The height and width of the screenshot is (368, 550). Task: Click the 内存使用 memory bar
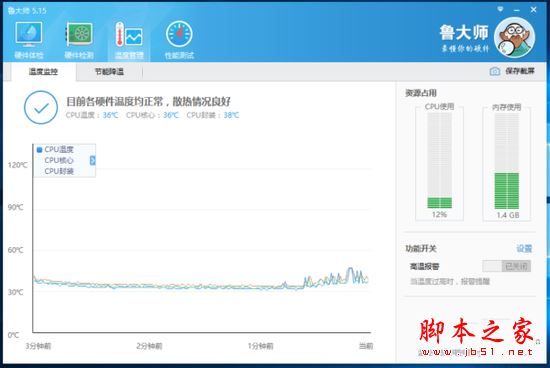click(507, 161)
